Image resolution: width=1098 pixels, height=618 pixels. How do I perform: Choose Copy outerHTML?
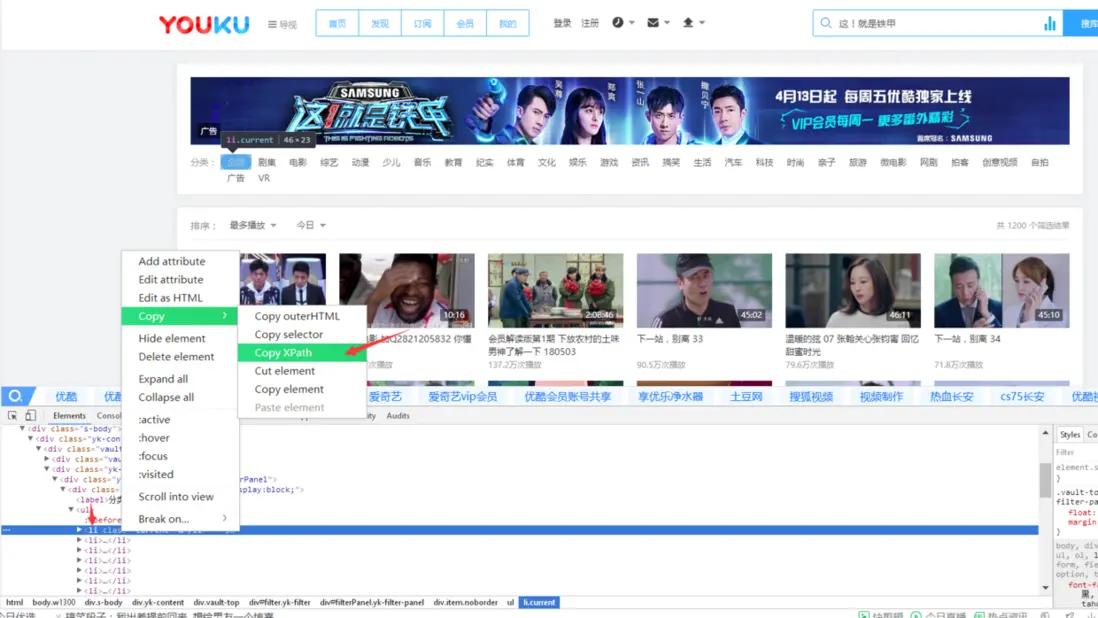(x=302, y=316)
